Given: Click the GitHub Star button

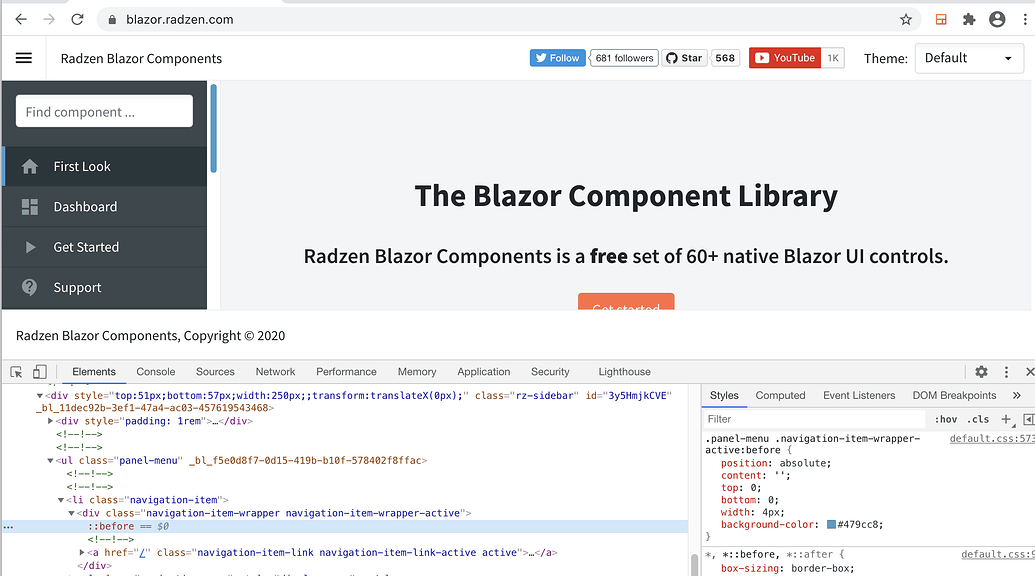Looking at the screenshot, I should [x=684, y=58].
